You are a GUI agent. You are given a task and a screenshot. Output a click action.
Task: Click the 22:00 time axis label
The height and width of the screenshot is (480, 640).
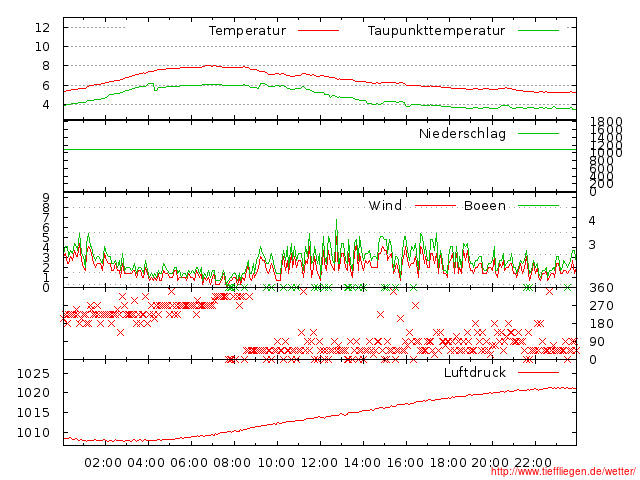(x=533, y=463)
